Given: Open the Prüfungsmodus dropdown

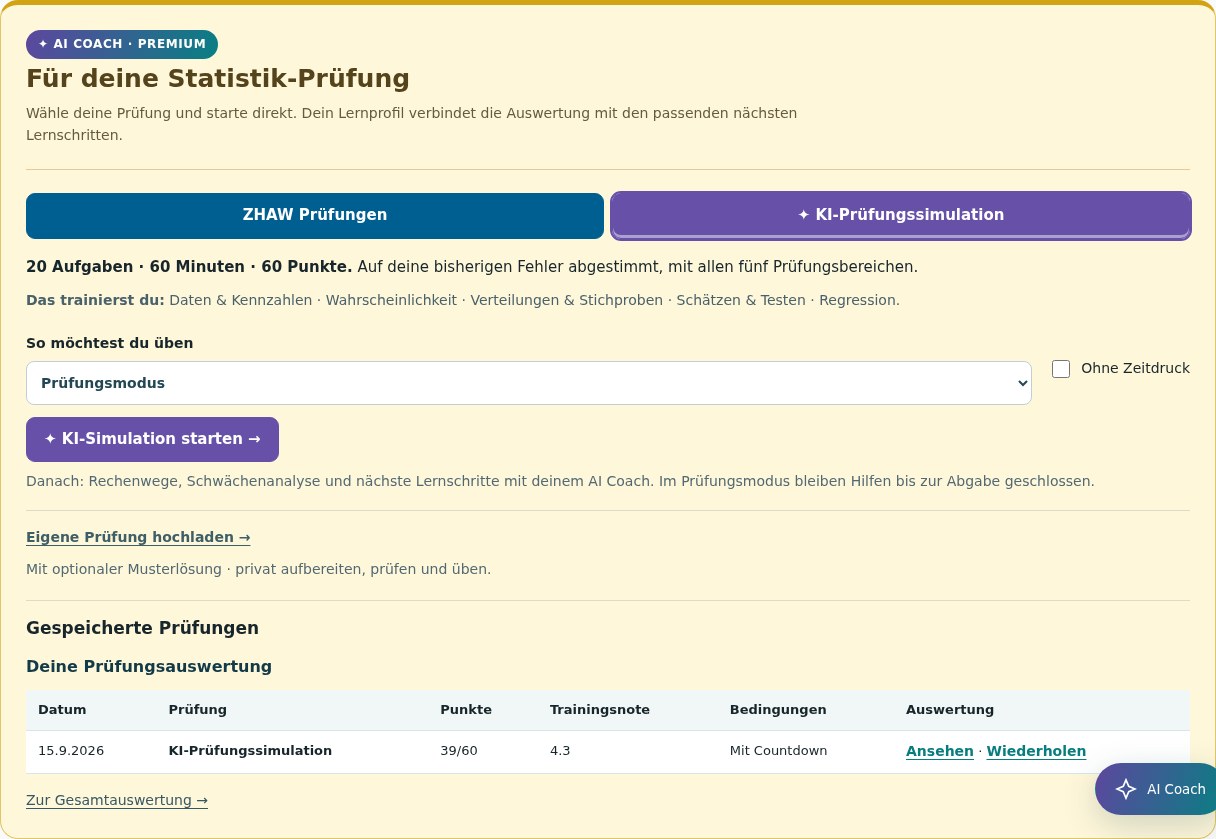Looking at the screenshot, I should pyautogui.click(x=529, y=383).
